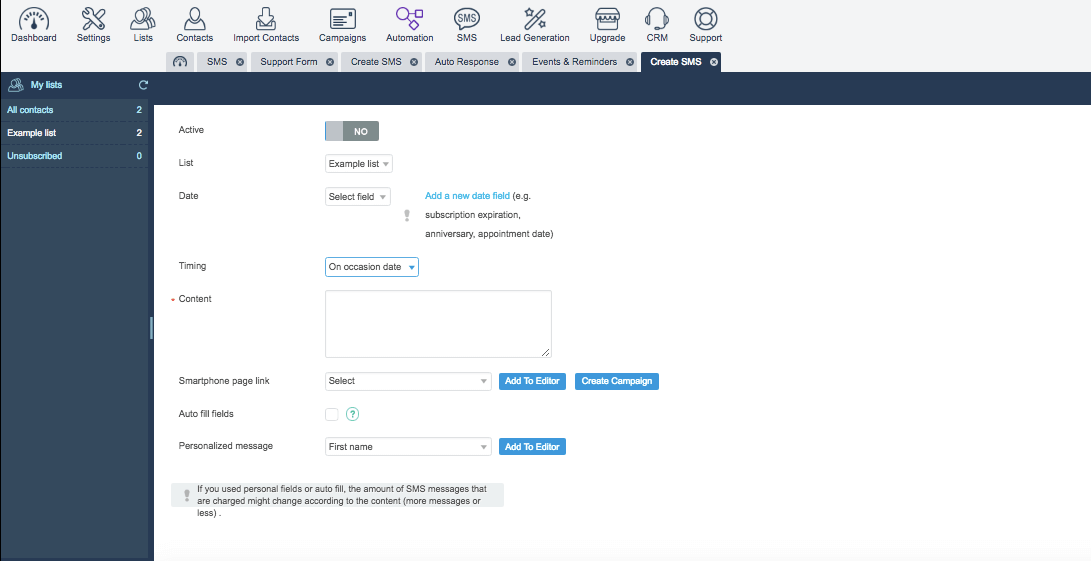The image size is (1091, 561).
Task: Close the Events & Reminders tab
Action: (630, 62)
